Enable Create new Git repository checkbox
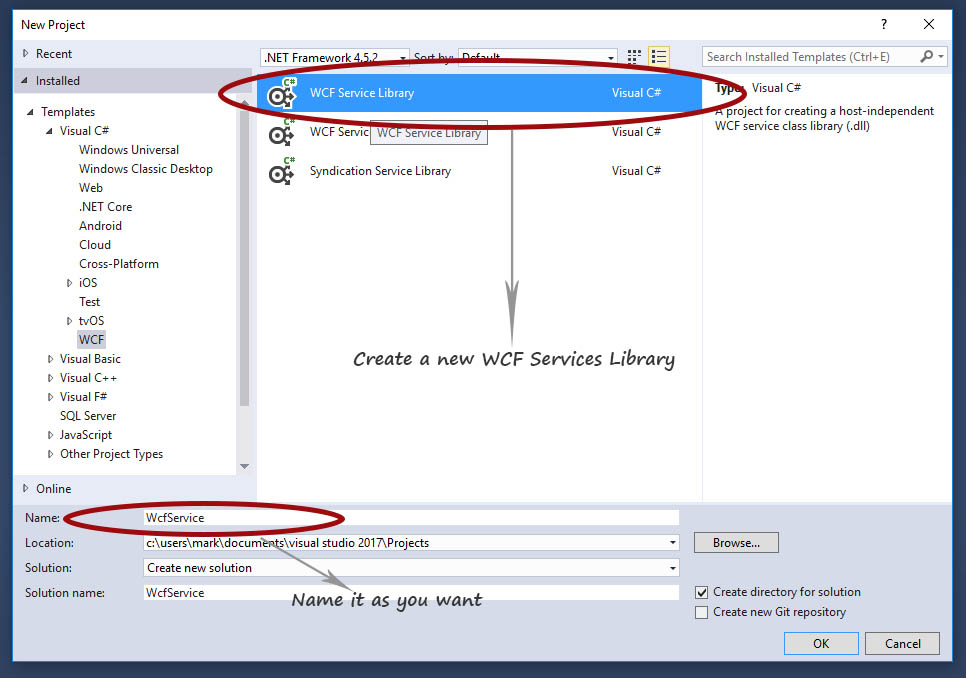The width and height of the screenshot is (966, 678). coord(701,612)
